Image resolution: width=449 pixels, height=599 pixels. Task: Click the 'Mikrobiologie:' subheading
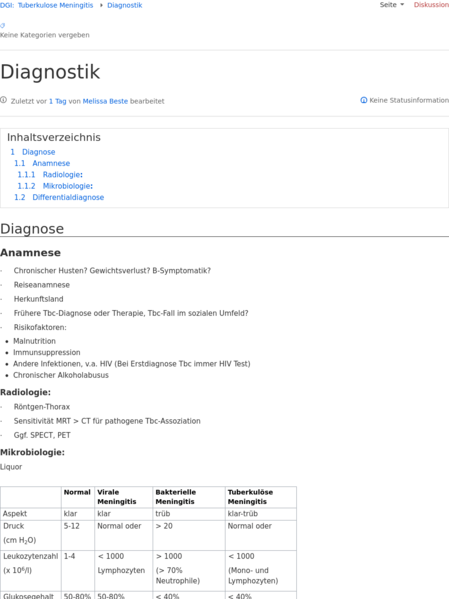(x=32, y=452)
